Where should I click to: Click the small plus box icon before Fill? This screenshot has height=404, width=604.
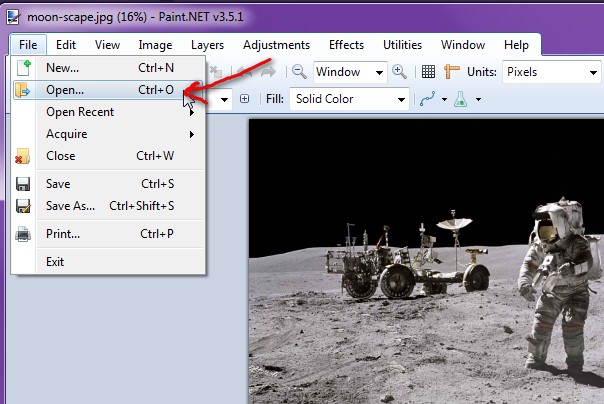[244, 99]
